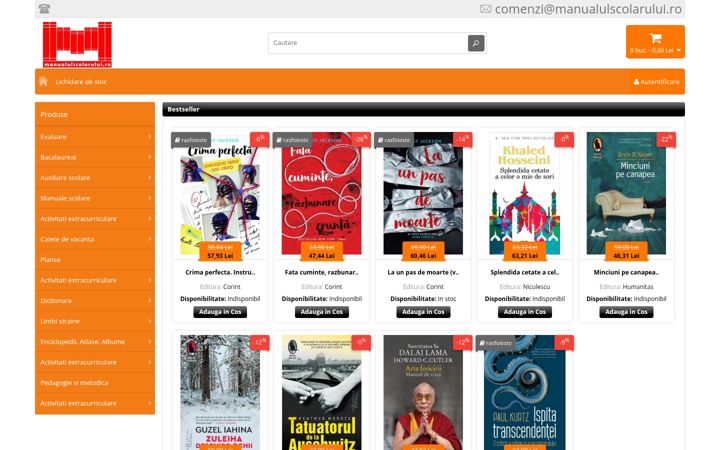The image size is (720, 450).
Task: Open the manualulscolarului.ro logo
Action: (77, 45)
